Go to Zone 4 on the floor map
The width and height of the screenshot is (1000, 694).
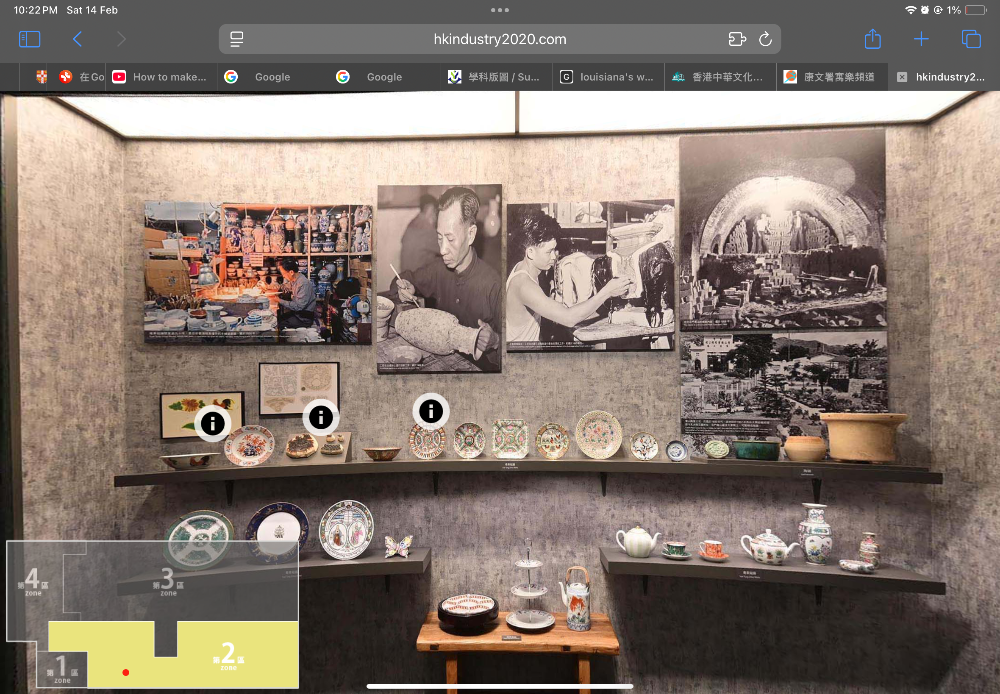(33, 580)
